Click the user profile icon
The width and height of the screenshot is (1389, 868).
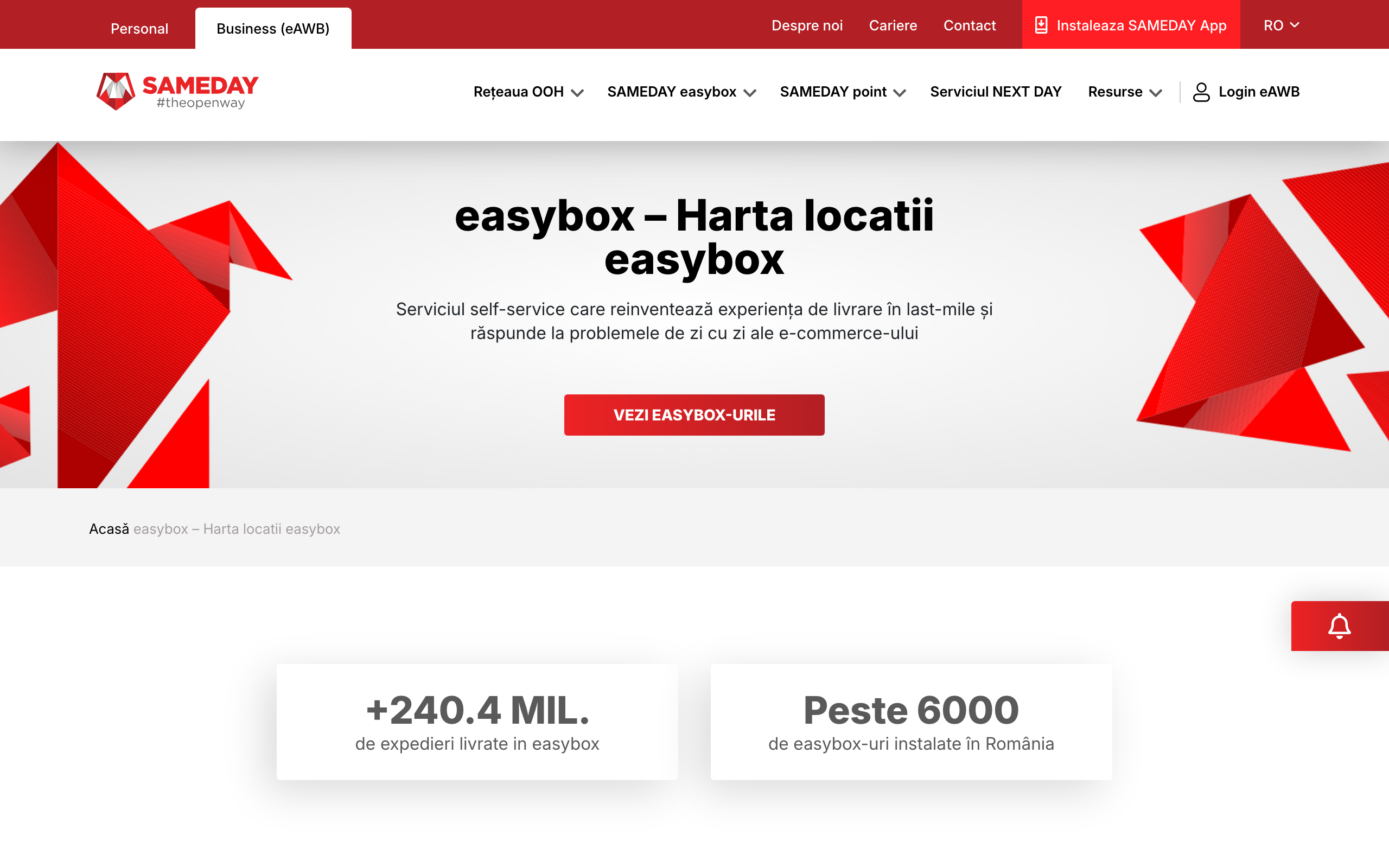(1201, 92)
